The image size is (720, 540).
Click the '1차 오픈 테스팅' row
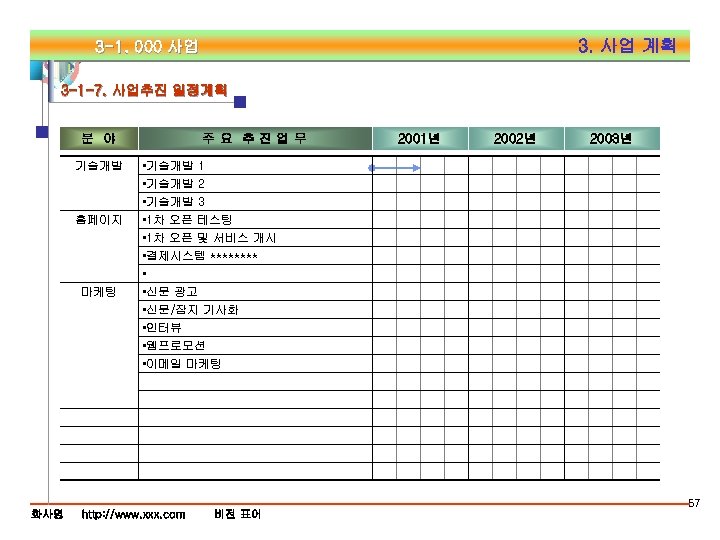(255, 219)
